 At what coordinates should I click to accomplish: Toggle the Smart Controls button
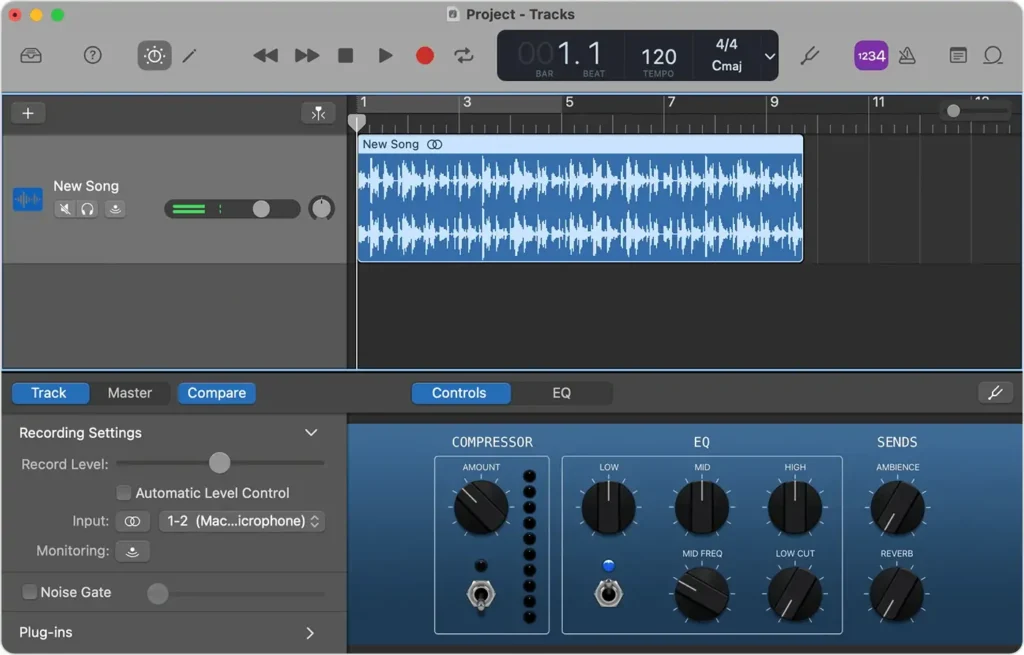point(154,56)
